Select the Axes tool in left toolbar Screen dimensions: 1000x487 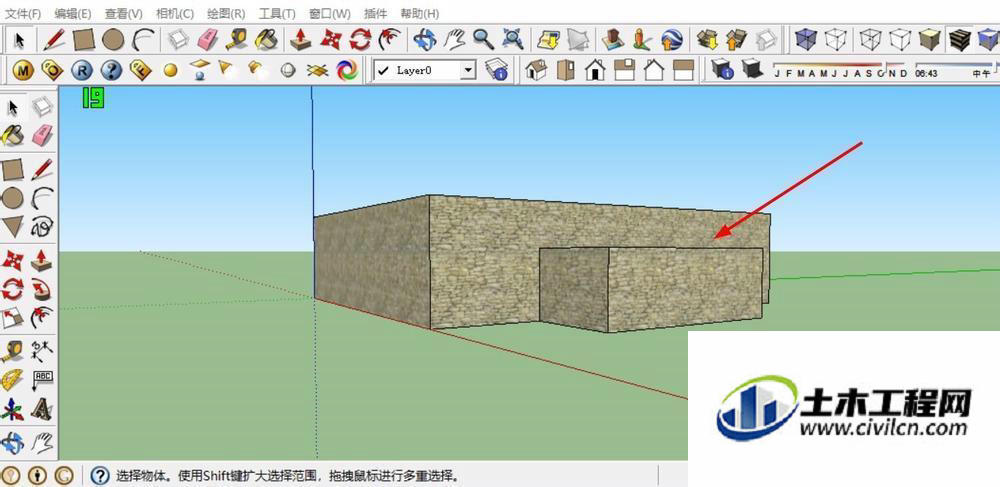13,409
